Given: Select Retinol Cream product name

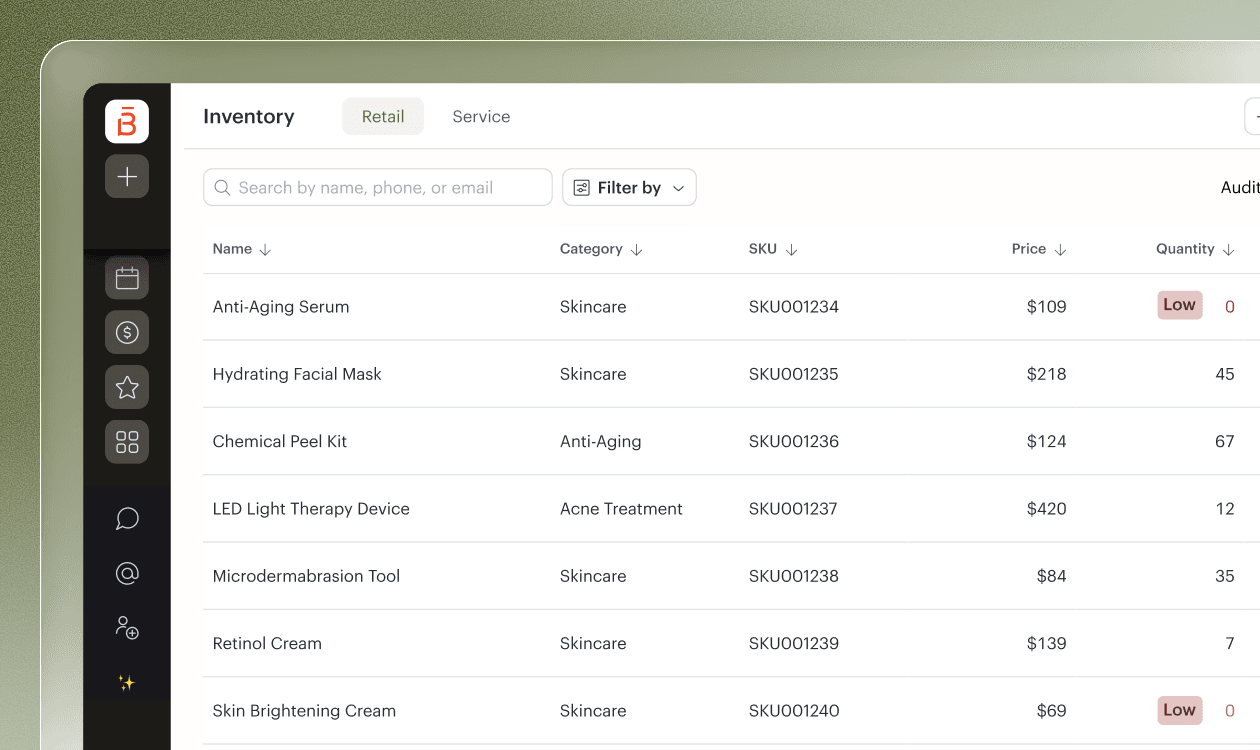Looking at the screenshot, I should pyautogui.click(x=267, y=643).
